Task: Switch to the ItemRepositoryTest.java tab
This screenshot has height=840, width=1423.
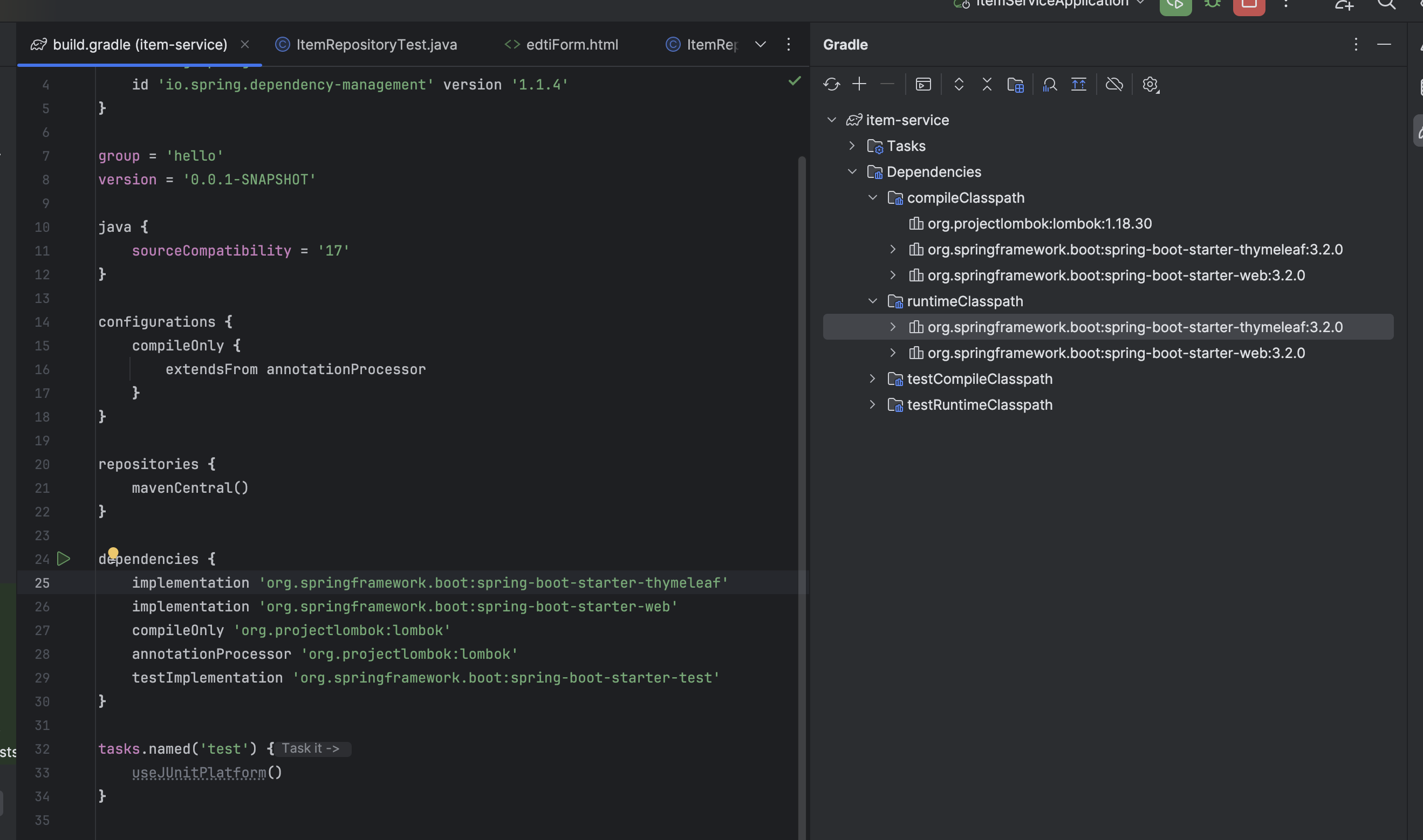Action: (x=366, y=44)
